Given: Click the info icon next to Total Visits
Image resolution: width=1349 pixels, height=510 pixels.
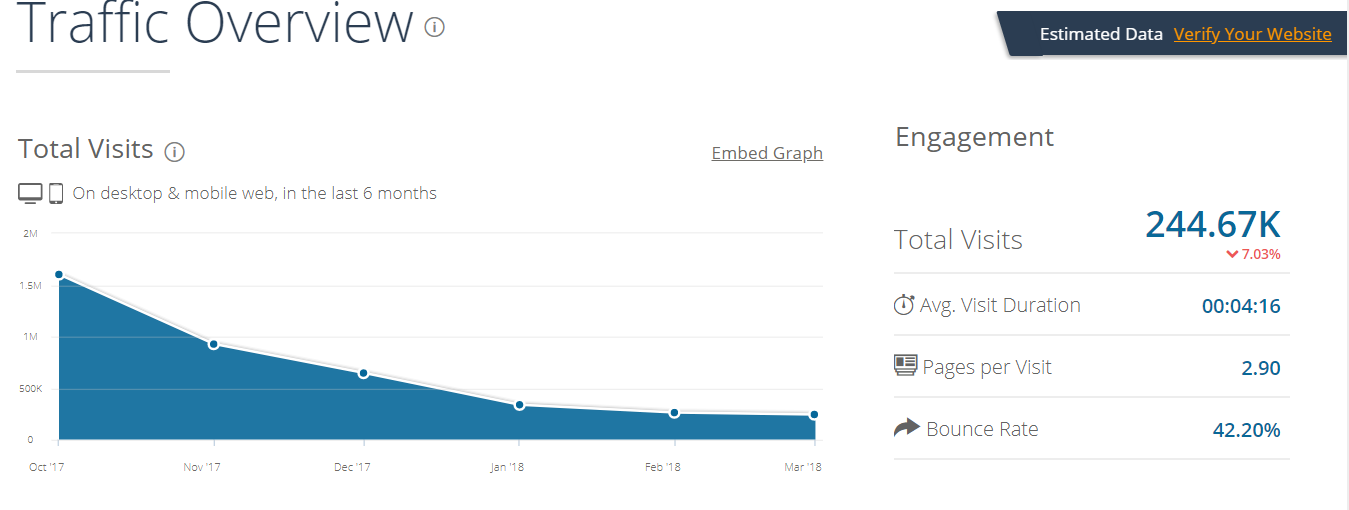Looking at the screenshot, I should point(175,152).
